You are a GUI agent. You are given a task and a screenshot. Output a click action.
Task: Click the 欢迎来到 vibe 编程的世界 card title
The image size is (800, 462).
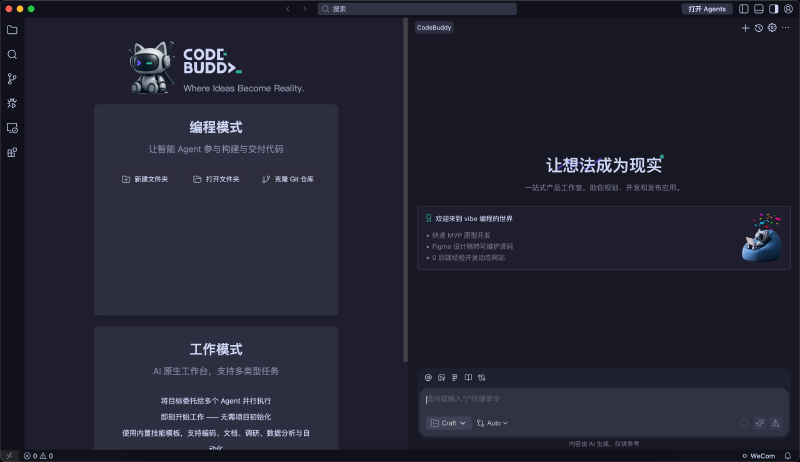point(473,219)
